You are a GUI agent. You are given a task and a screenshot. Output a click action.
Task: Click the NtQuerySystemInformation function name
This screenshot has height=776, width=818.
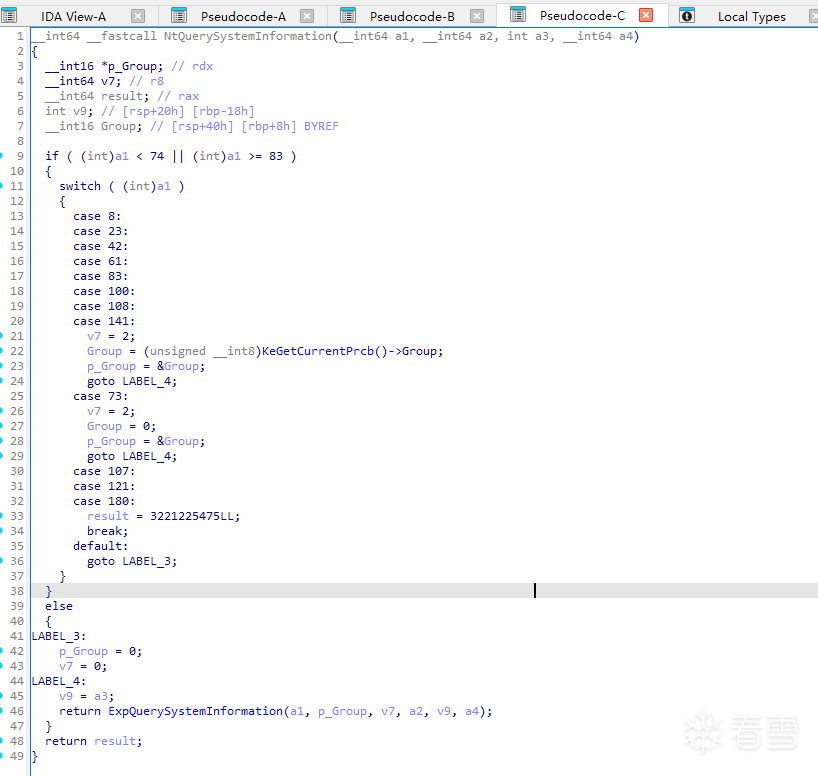coord(248,36)
